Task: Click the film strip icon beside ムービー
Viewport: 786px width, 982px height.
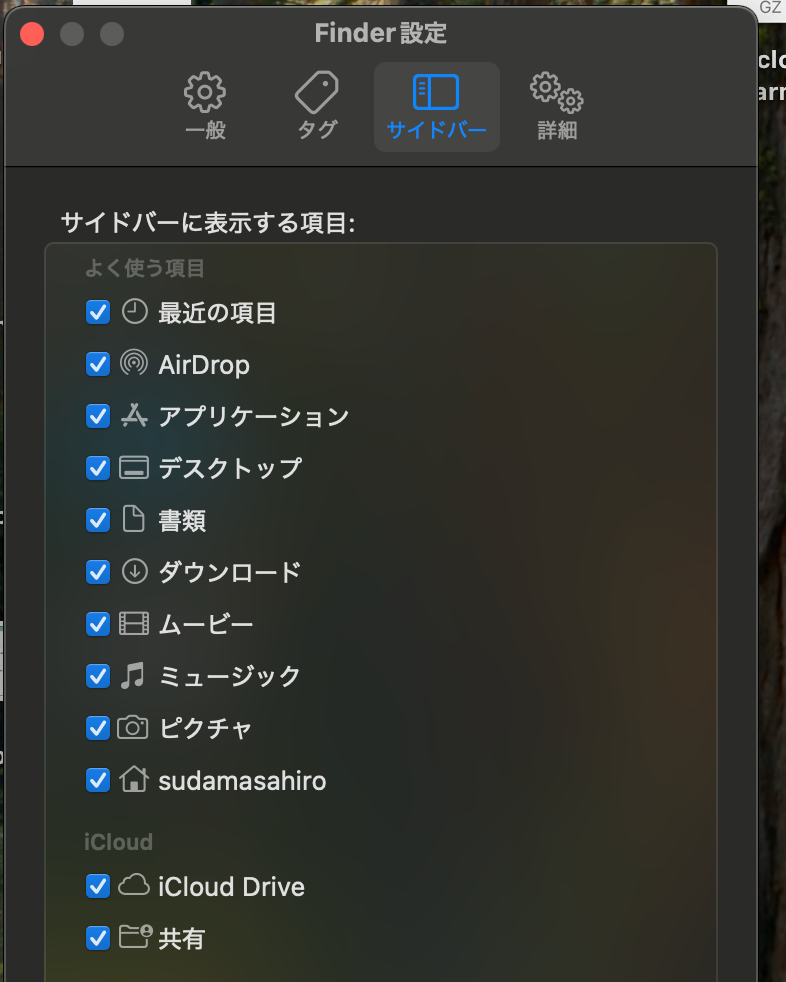Action: coord(134,624)
